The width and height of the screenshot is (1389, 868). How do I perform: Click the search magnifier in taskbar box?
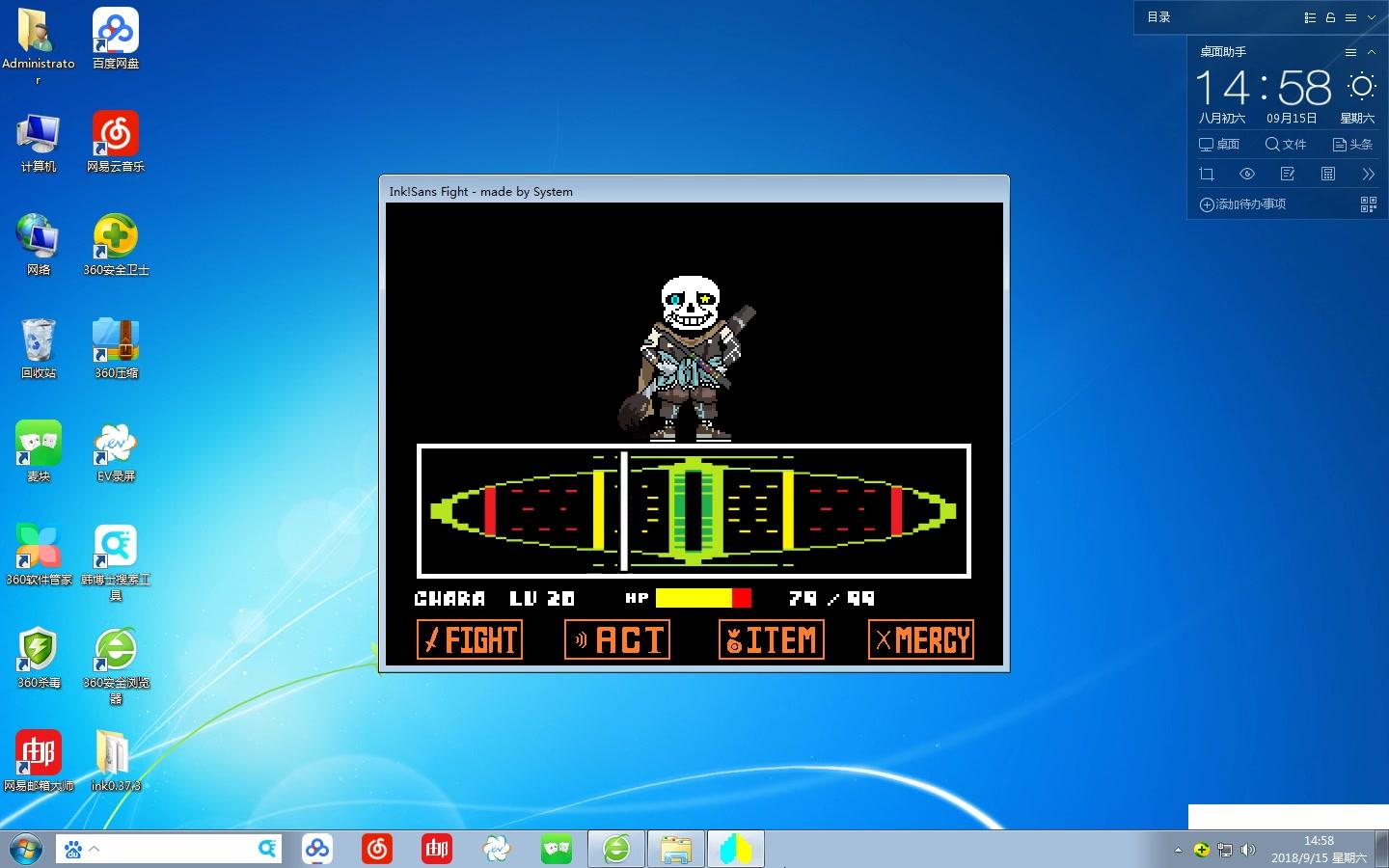[267, 849]
